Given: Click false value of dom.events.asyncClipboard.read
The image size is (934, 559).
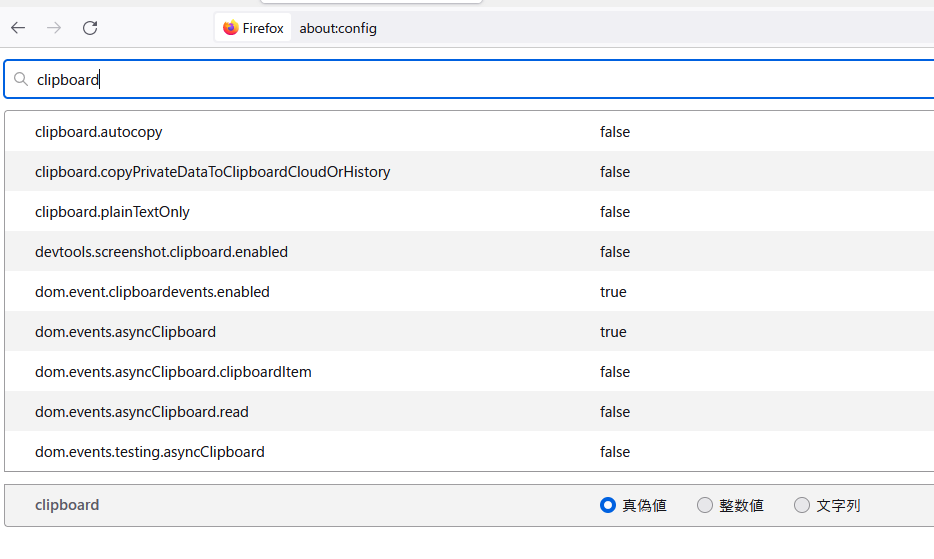Looking at the screenshot, I should tap(615, 411).
